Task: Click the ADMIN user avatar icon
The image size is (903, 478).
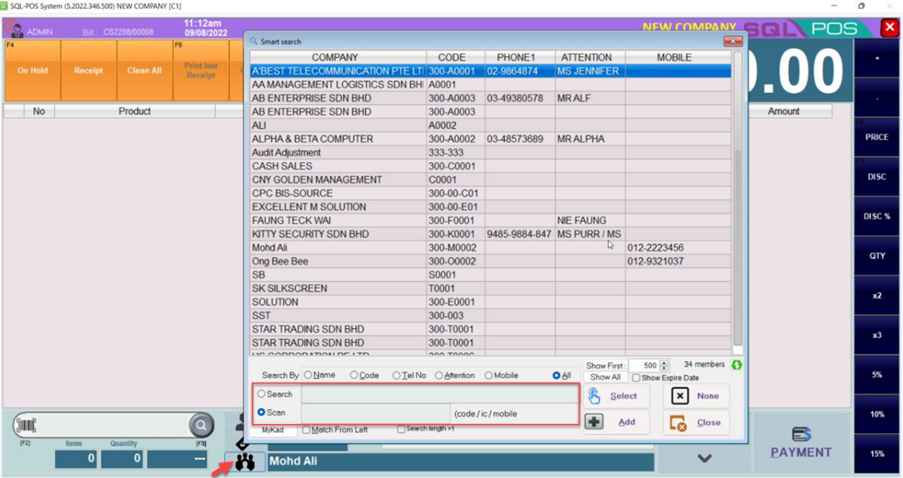Action: pyautogui.click(x=15, y=31)
